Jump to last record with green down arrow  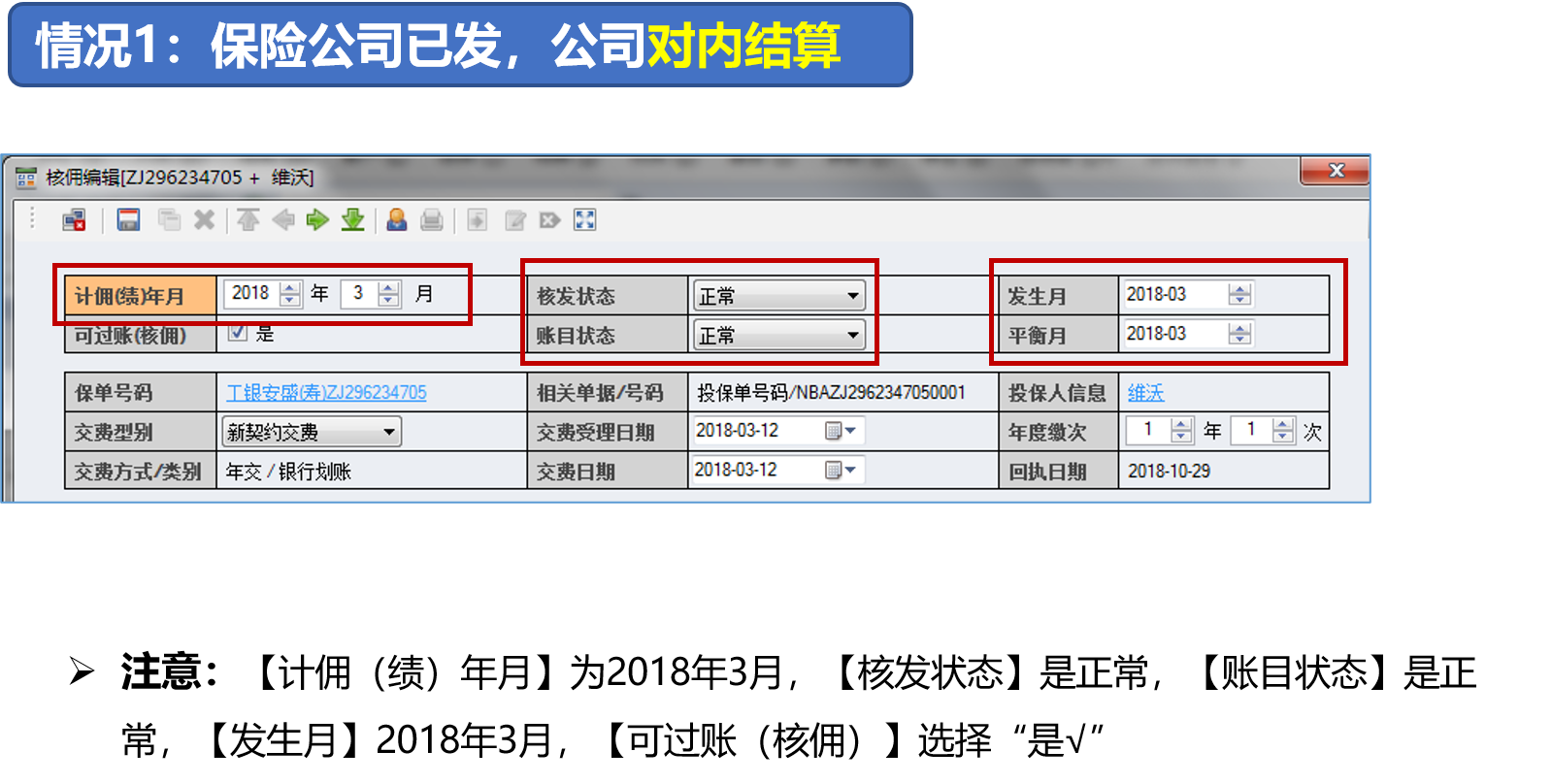pyautogui.click(x=353, y=220)
